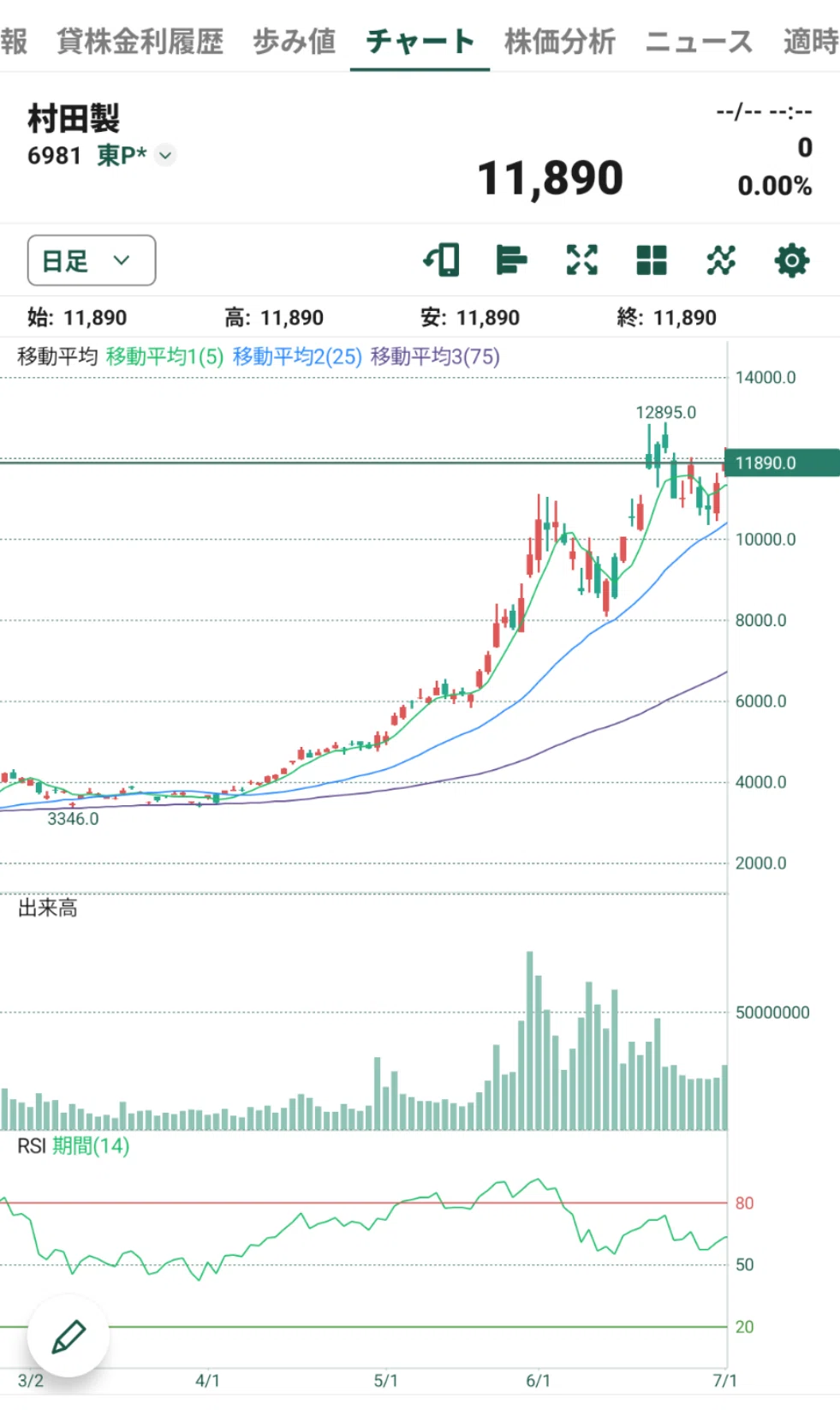Image resolution: width=840 pixels, height=1410 pixels.
Task: Tap the 50000000 volume axis label
Action: 772,1013
